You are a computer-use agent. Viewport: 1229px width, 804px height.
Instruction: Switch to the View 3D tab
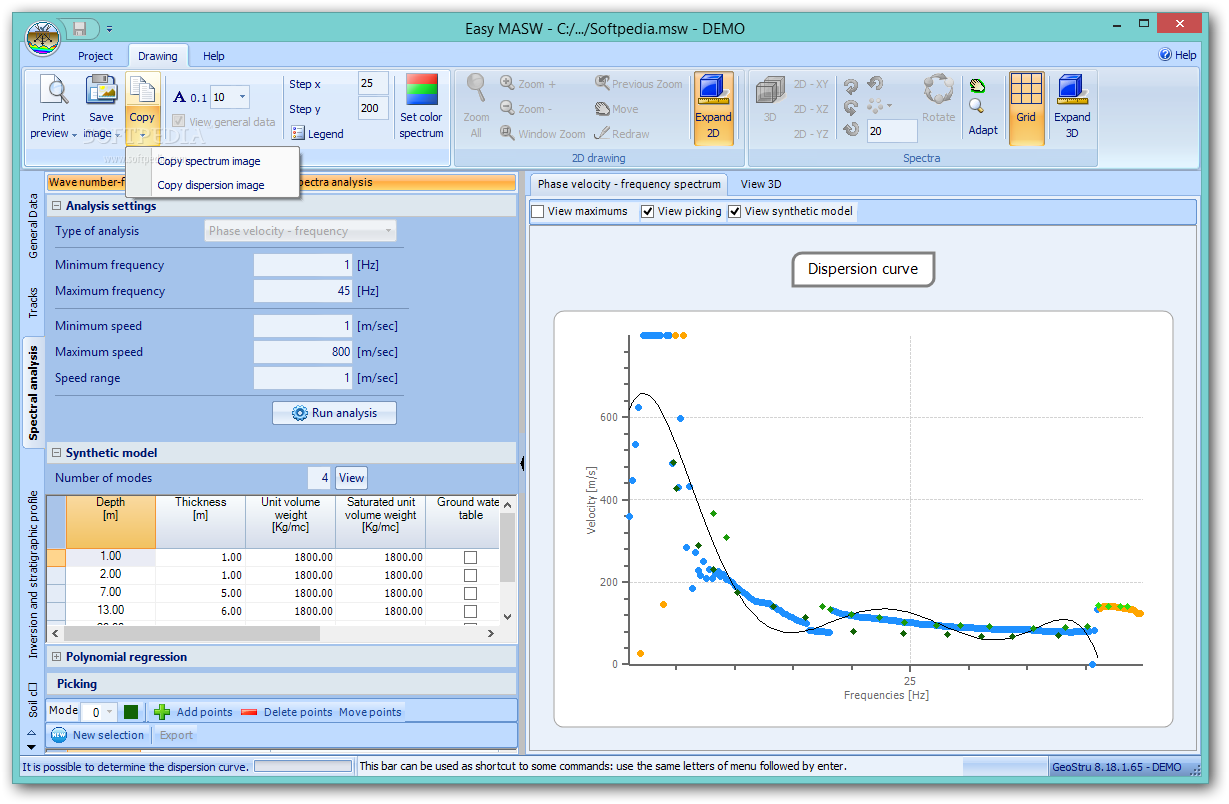point(761,184)
